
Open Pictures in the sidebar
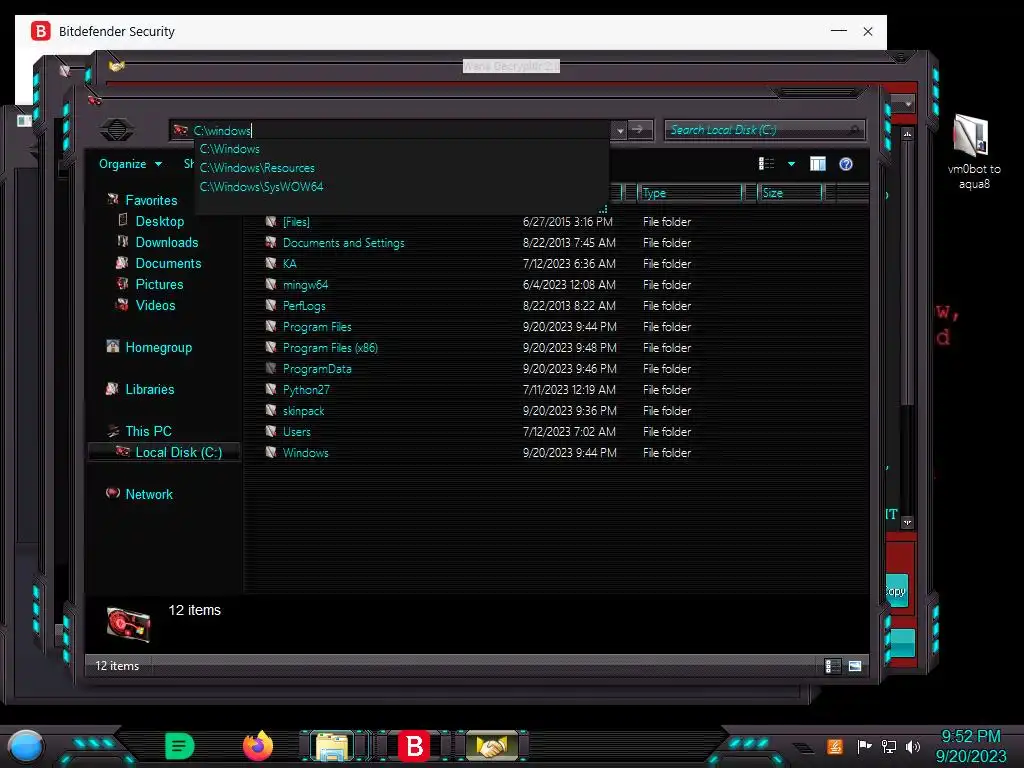159,284
